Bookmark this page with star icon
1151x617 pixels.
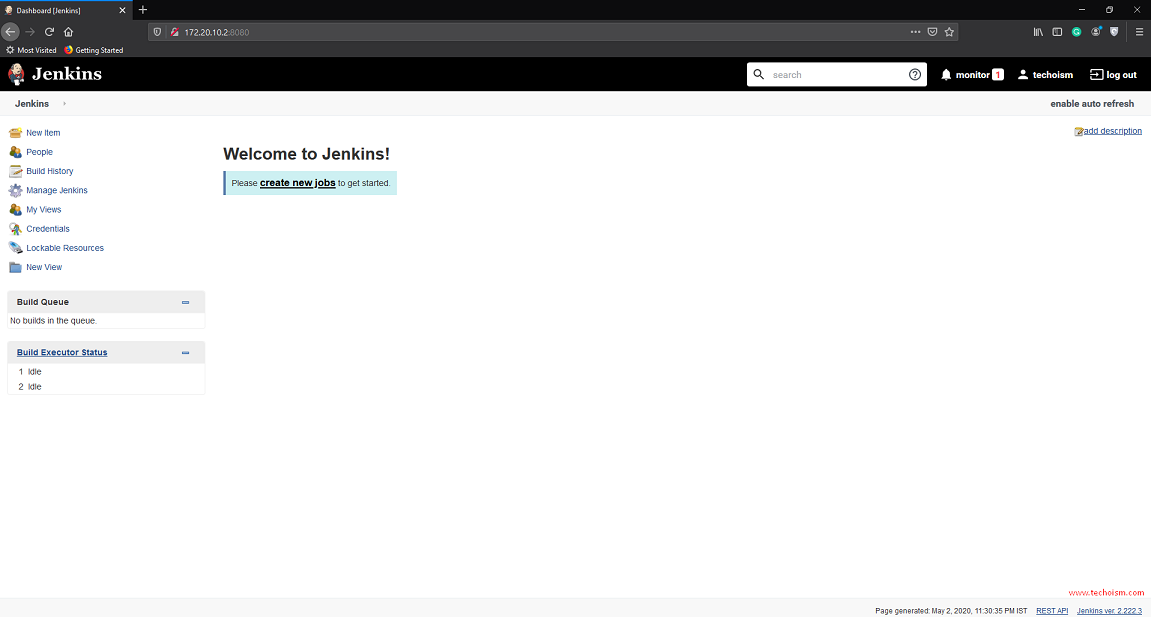(949, 32)
